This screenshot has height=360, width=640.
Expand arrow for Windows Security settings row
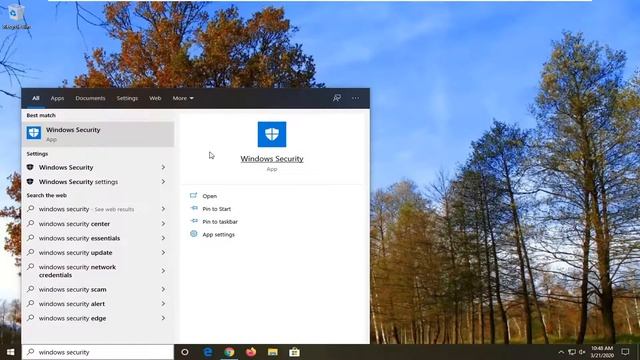pyautogui.click(x=163, y=182)
